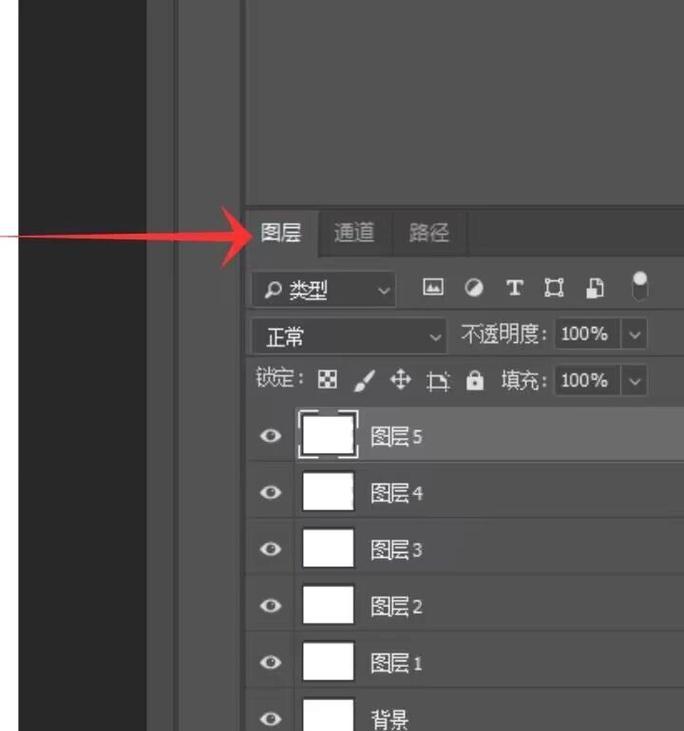The image size is (684, 731).
Task: Hide 图层 4 with its eye icon
Action: 270,492
